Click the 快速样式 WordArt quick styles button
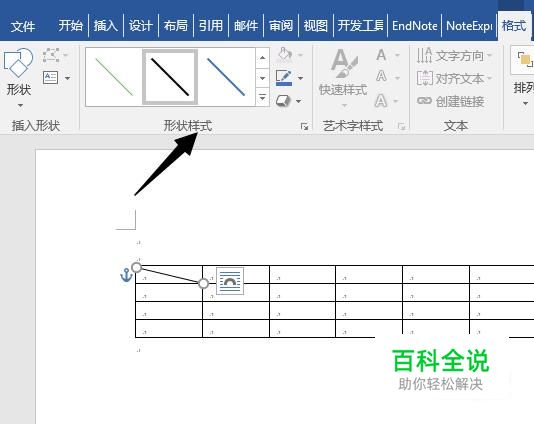This screenshot has width=534, height=424. [343, 78]
